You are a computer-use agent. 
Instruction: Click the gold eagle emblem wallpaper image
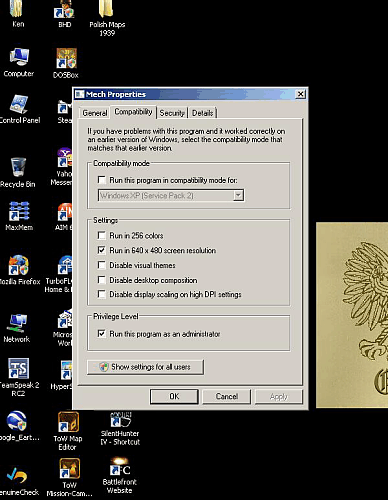click(352, 315)
